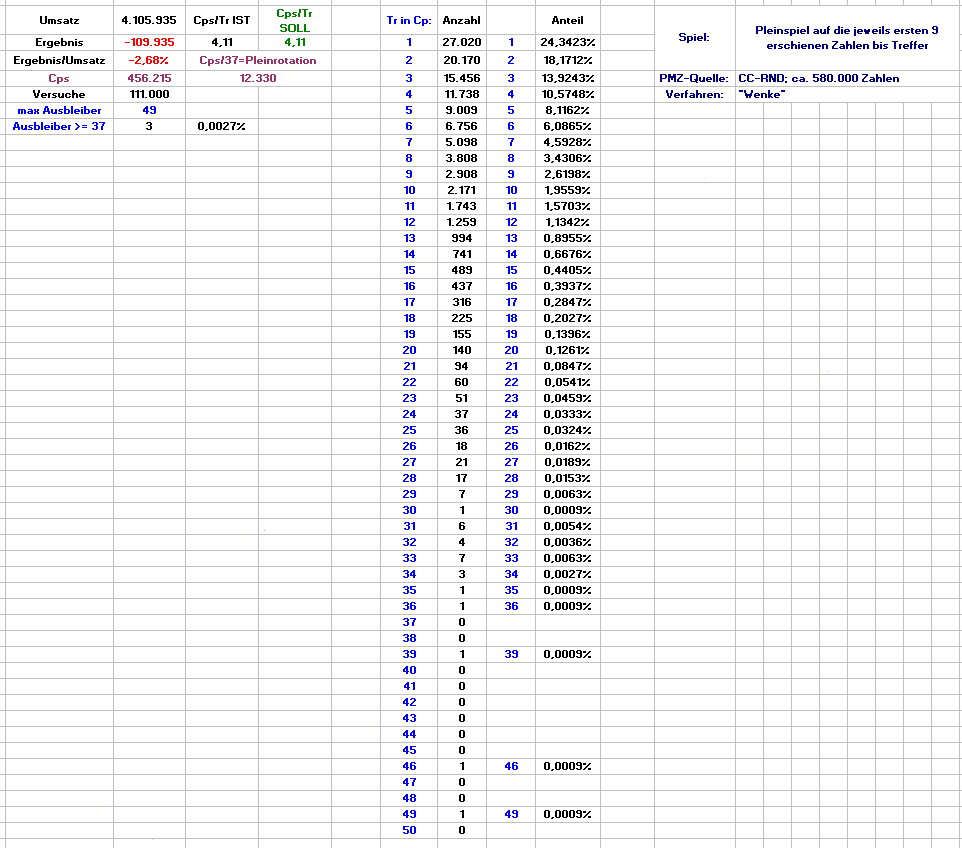The width and height of the screenshot is (962, 848).
Task: Click the Anzahl cell 437
Action: [461, 286]
